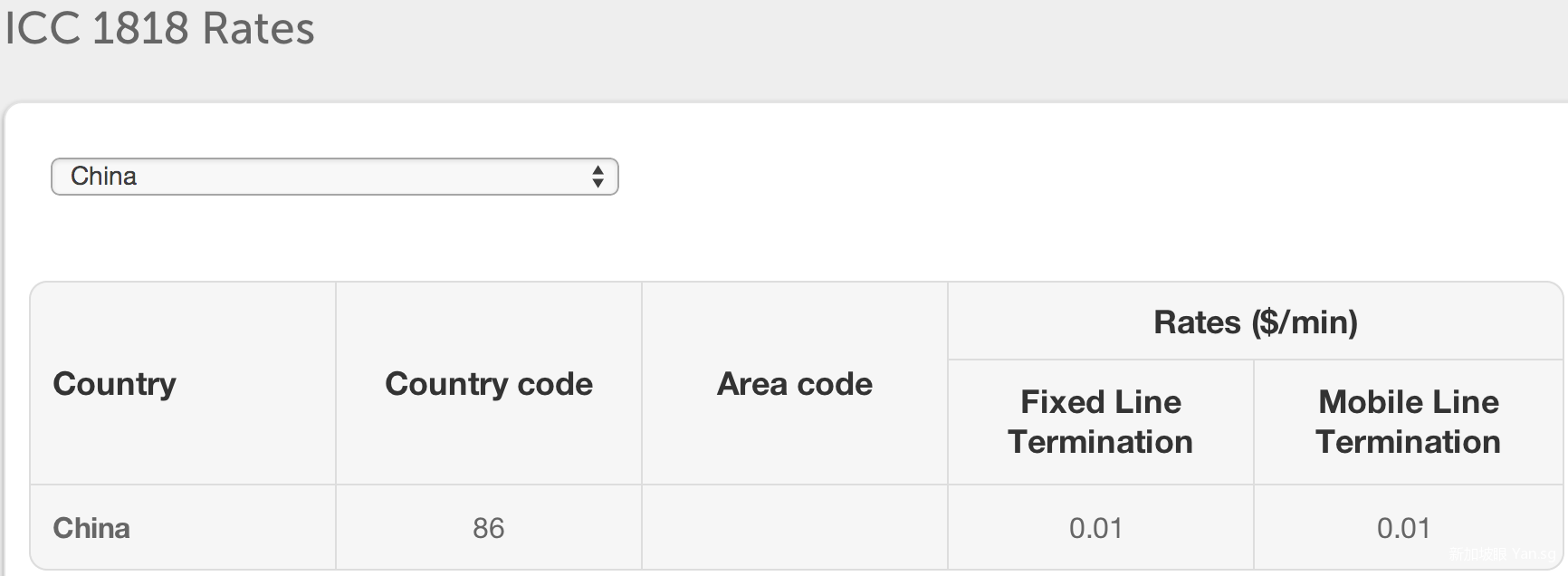Click the Rates ($/min) group header
The height and width of the screenshot is (576, 1568).
point(1255,322)
